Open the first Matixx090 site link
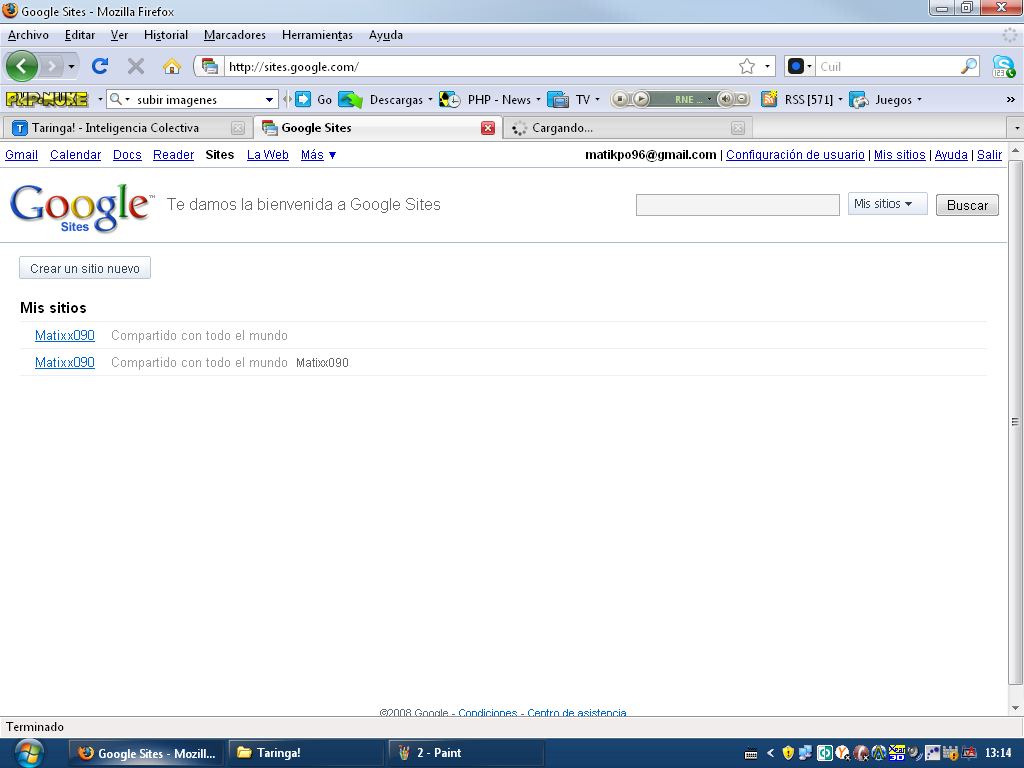The height and width of the screenshot is (768, 1024). [65, 336]
